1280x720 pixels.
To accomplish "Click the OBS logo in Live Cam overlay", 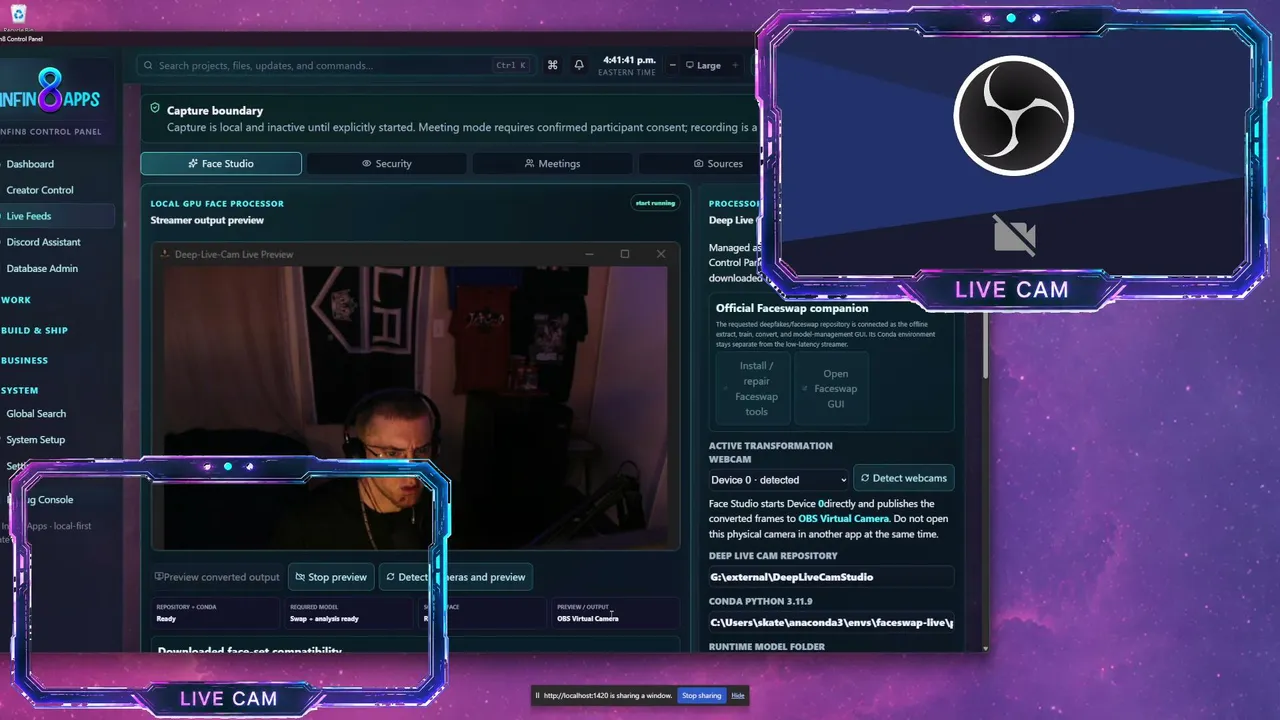I will [x=1013, y=116].
